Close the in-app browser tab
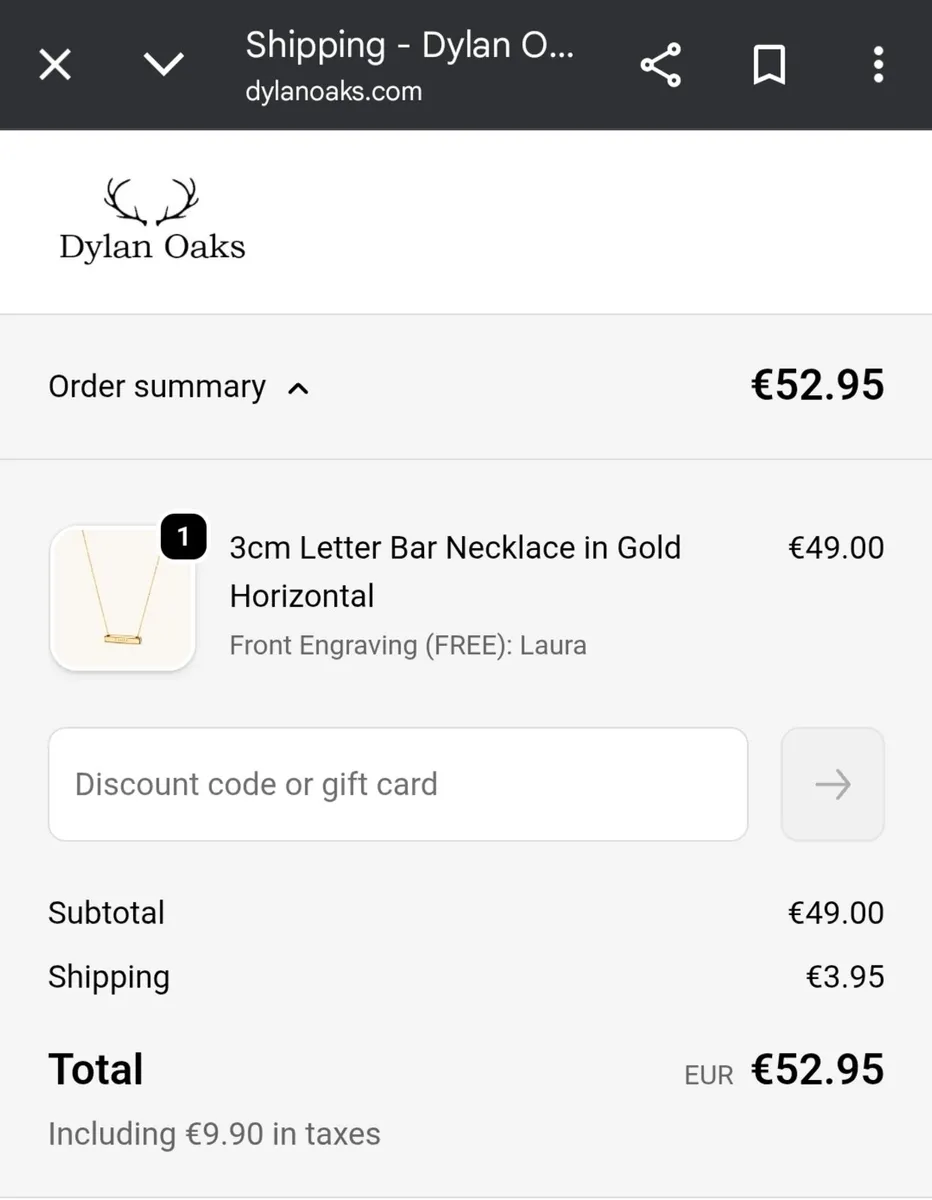Screen dimensions: 932x1200 (x=55, y=66)
